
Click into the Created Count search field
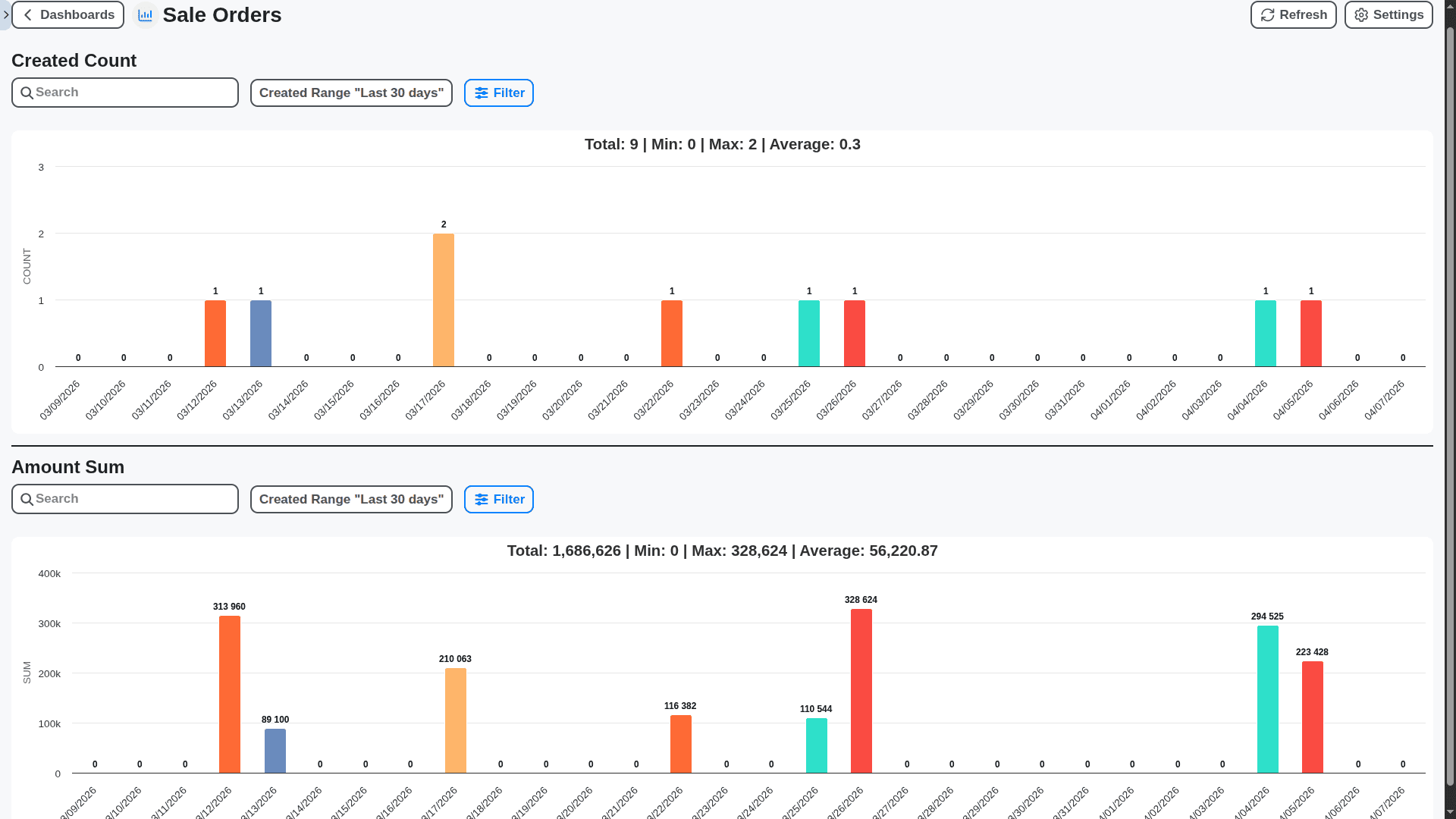[124, 92]
